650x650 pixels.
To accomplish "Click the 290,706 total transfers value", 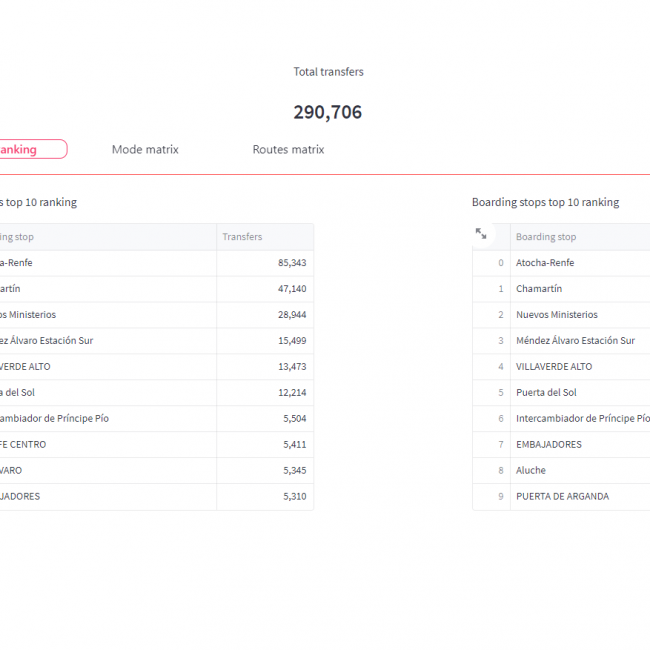I will tap(328, 112).
